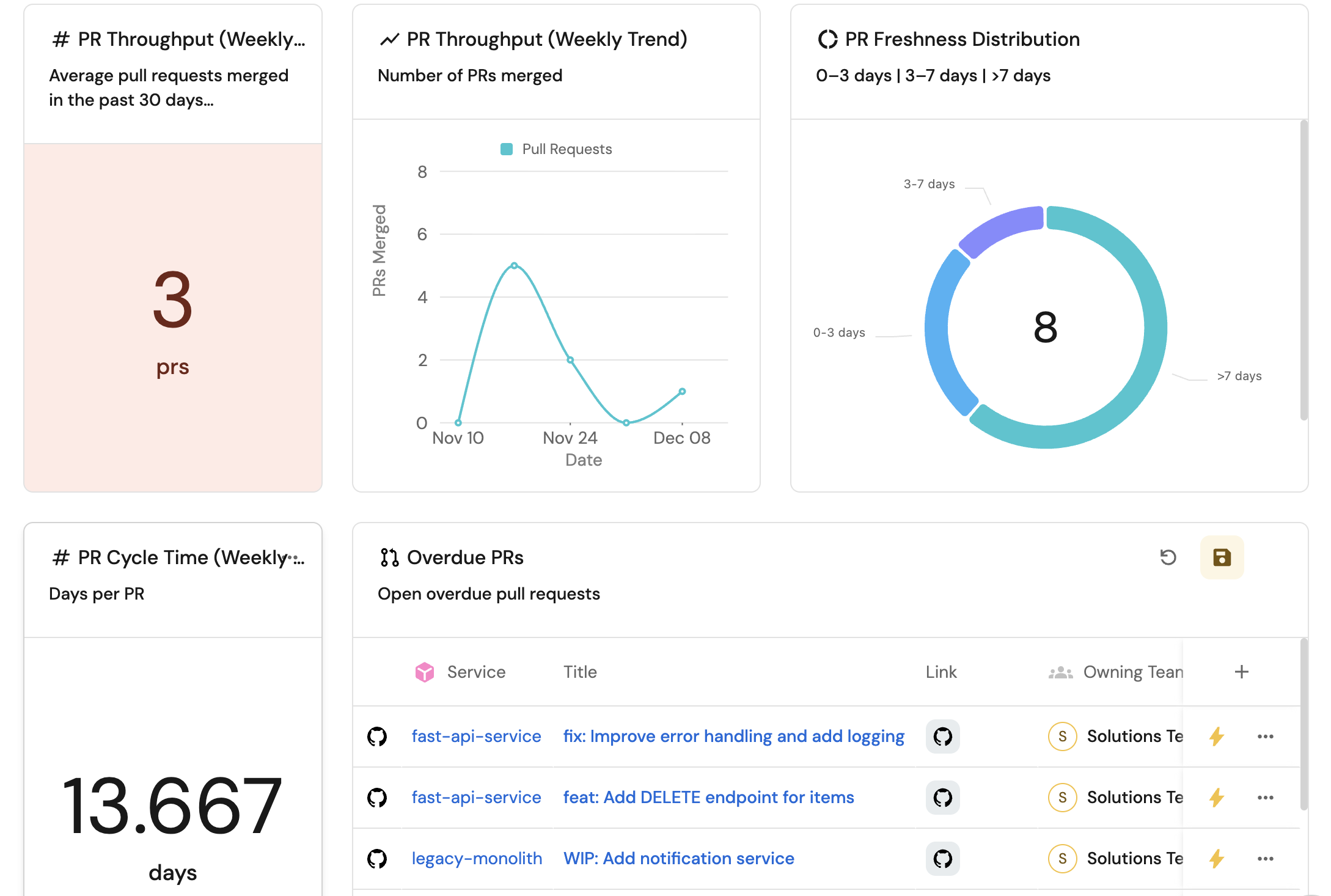Open three-dot menu for DELETE endpoint PR row
The image size is (1331, 896).
(x=1265, y=798)
